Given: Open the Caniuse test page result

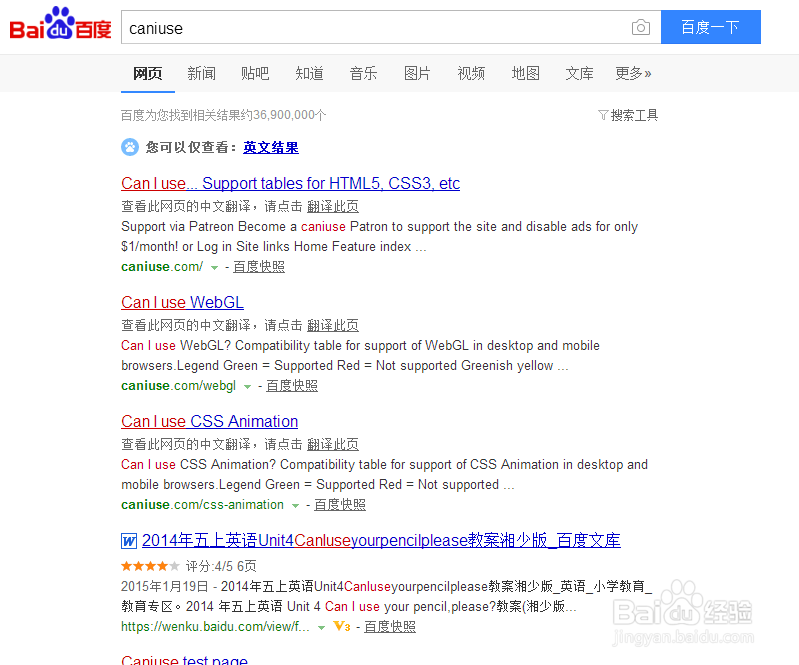Looking at the screenshot, I should pyautogui.click(x=184, y=659).
